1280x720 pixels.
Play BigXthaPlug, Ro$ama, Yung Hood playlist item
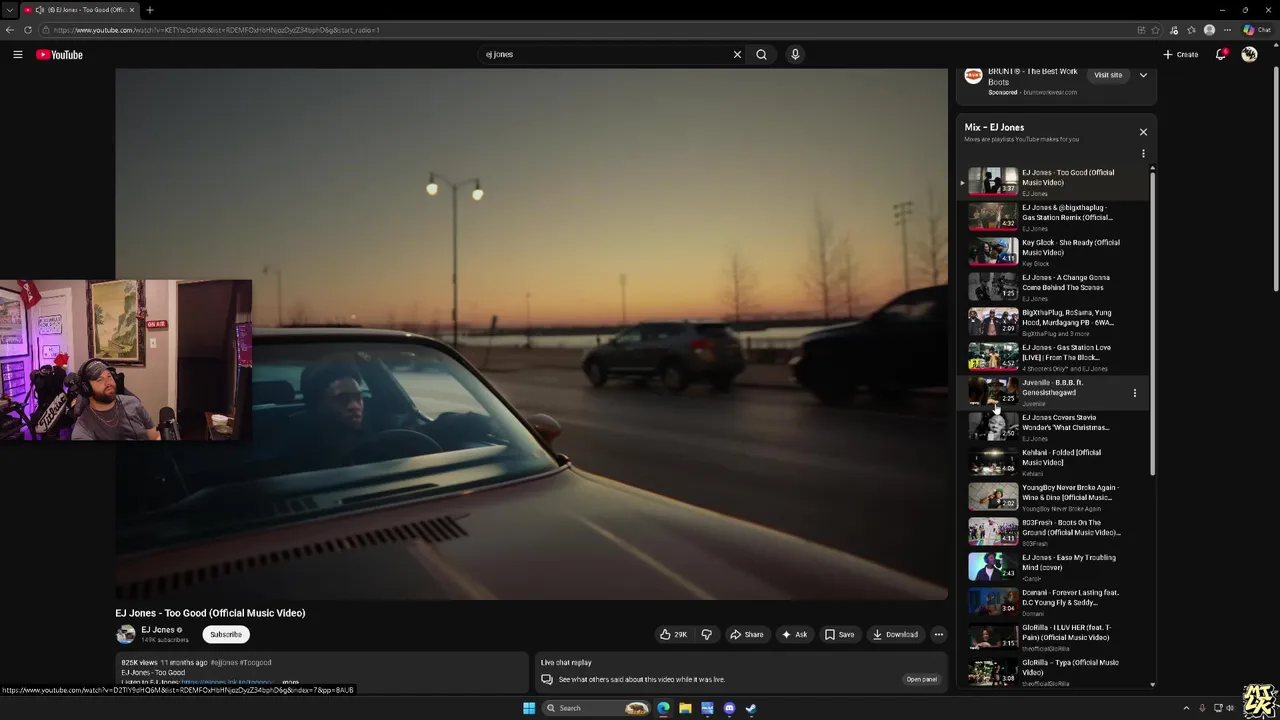1055,322
